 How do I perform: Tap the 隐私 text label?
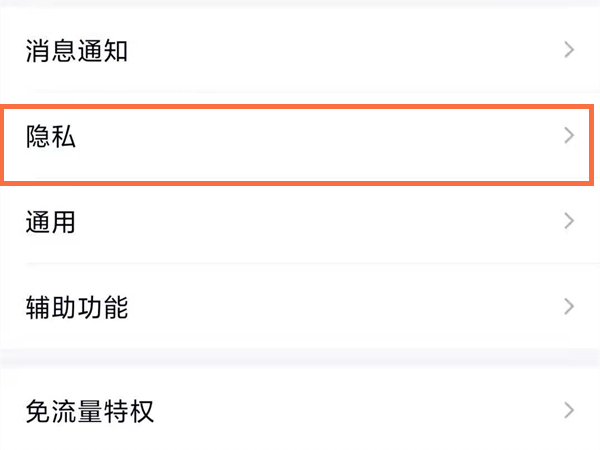tap(51, 137)
